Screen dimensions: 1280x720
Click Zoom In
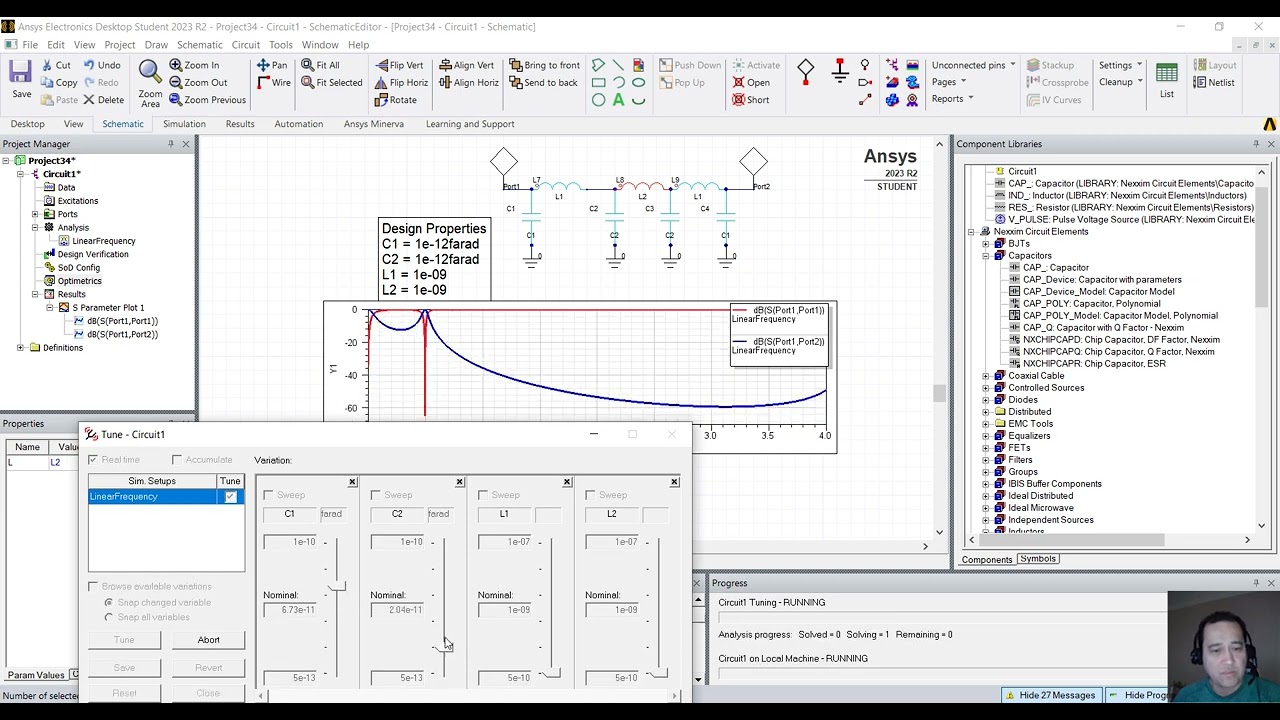click(x=194, y=65)
